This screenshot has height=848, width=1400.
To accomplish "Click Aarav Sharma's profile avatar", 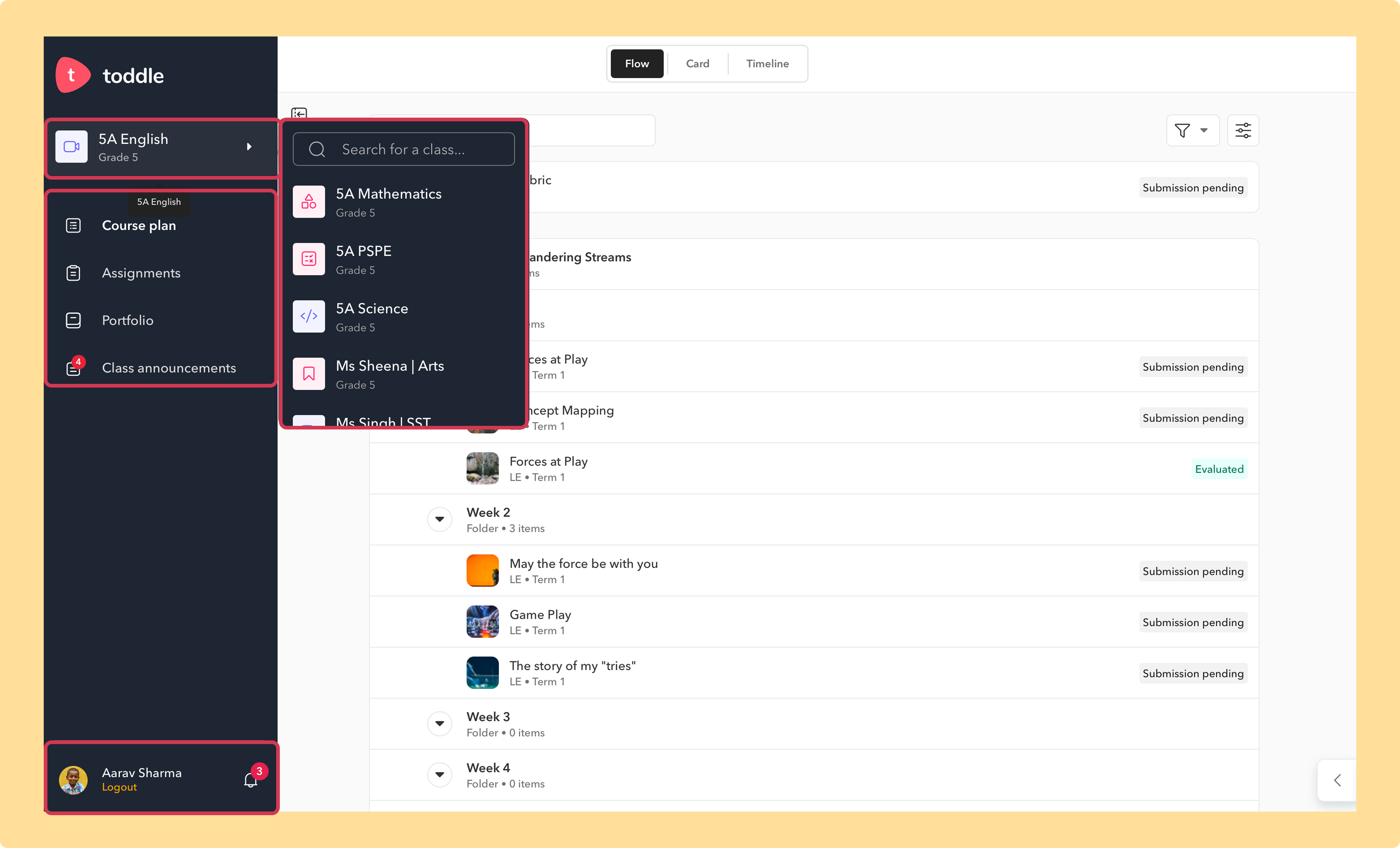I will pyautogui.click(x=73, y=780).
